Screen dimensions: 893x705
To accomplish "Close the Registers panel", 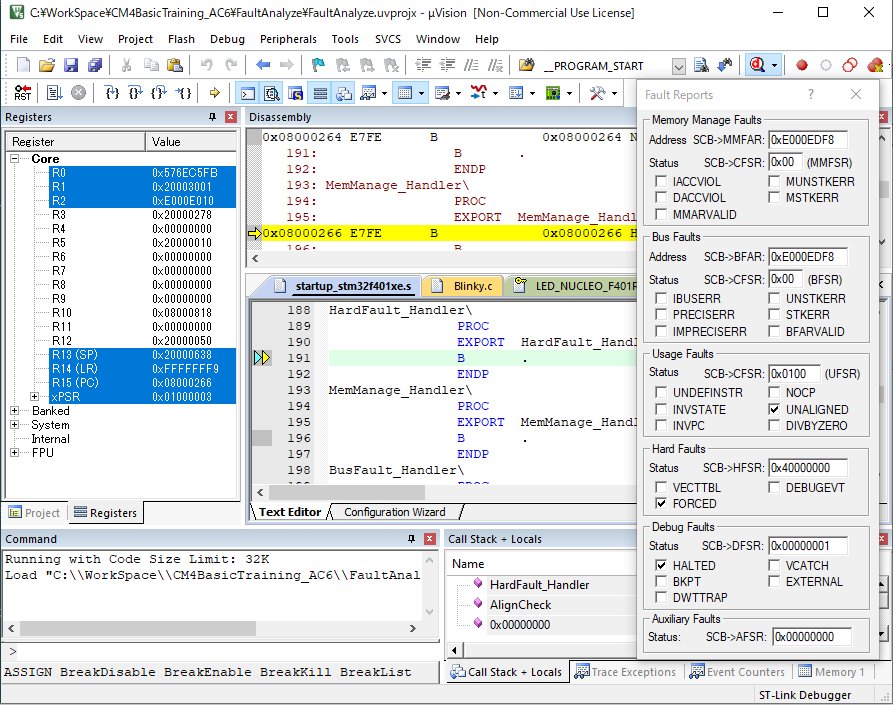I will pos(231,117).
